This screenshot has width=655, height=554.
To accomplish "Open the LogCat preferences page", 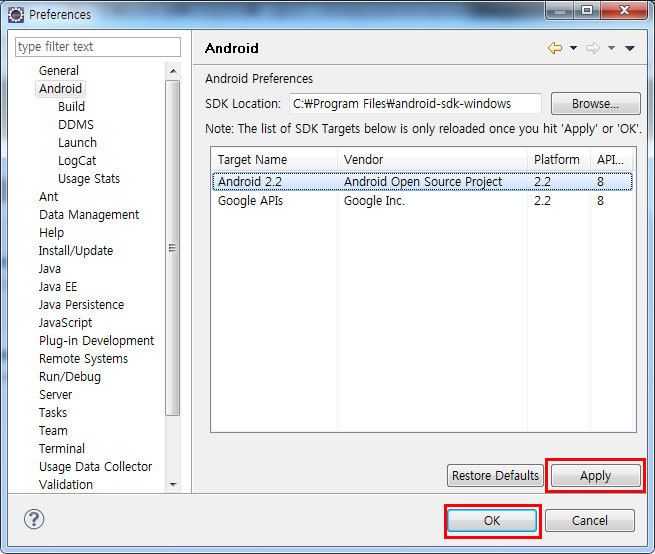I will (77, 160).
